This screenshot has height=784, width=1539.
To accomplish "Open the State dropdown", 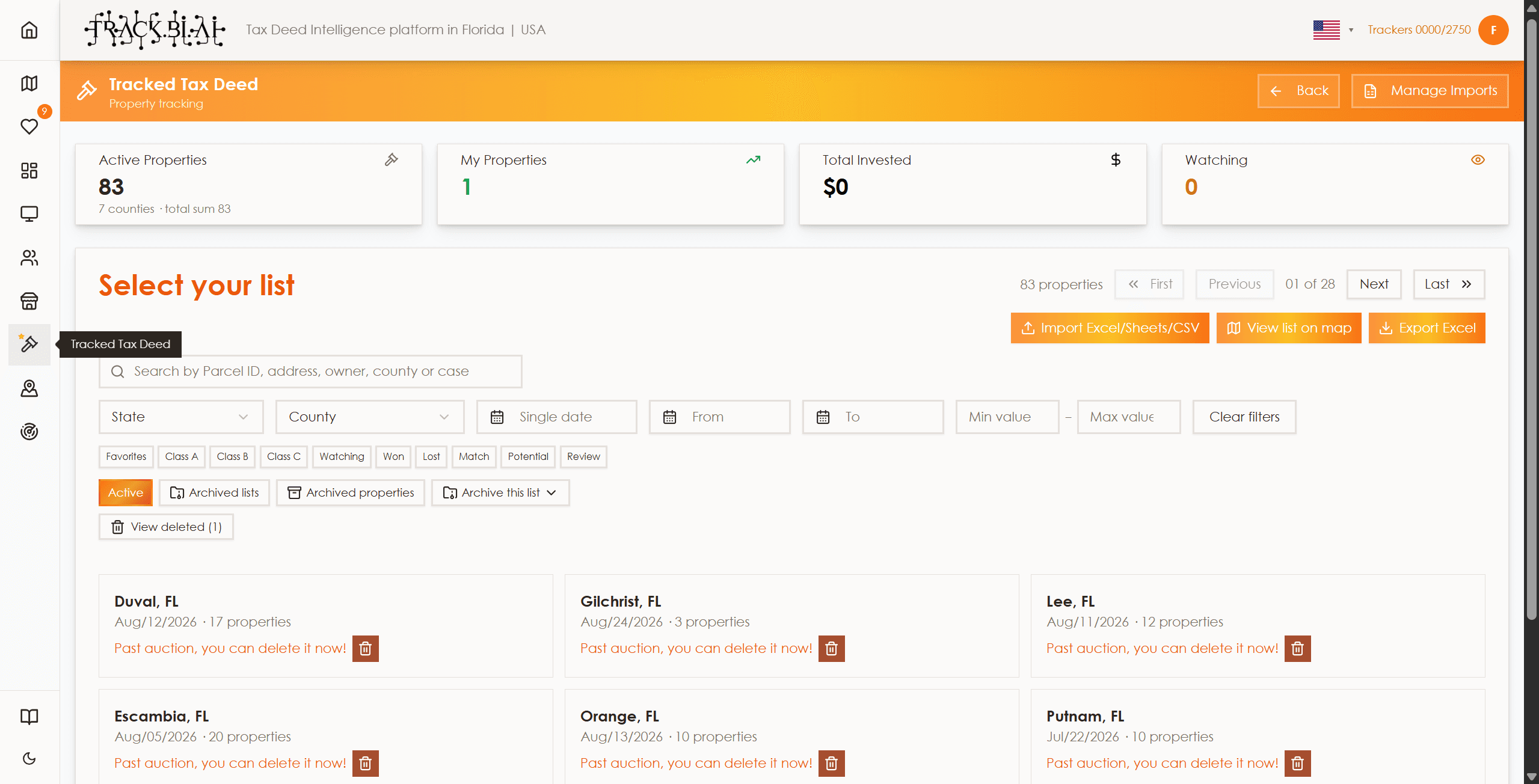I will pos(181,417).
